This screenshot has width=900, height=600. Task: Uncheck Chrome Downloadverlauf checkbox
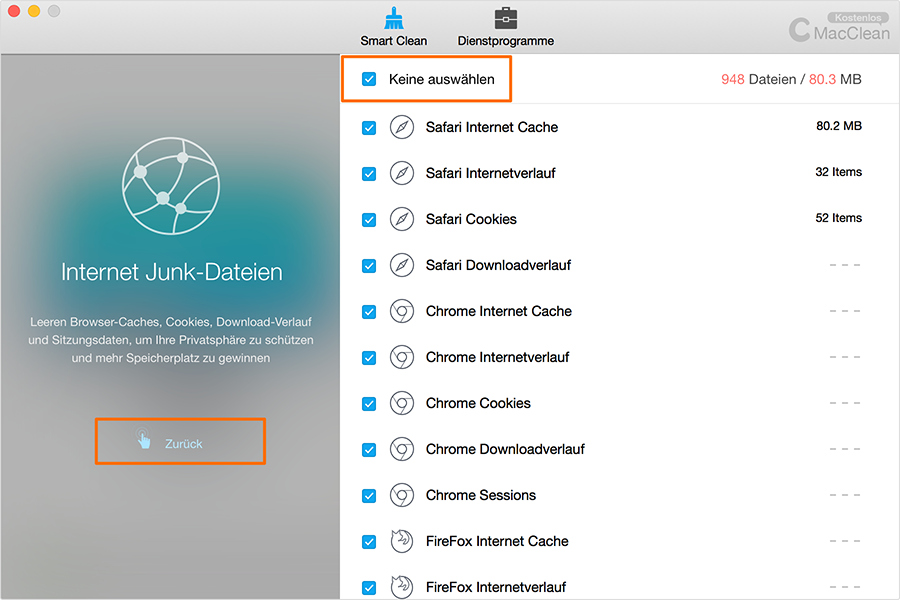pyautogui.click(x=369, y=450)
